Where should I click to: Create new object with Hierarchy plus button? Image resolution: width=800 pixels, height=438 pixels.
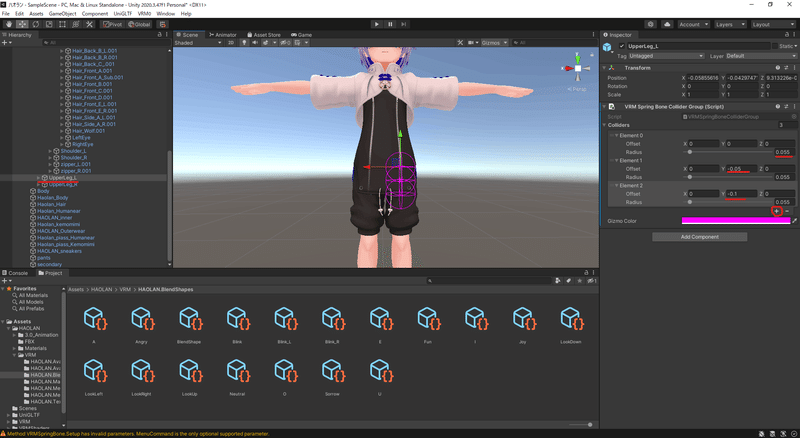[6, 43]
